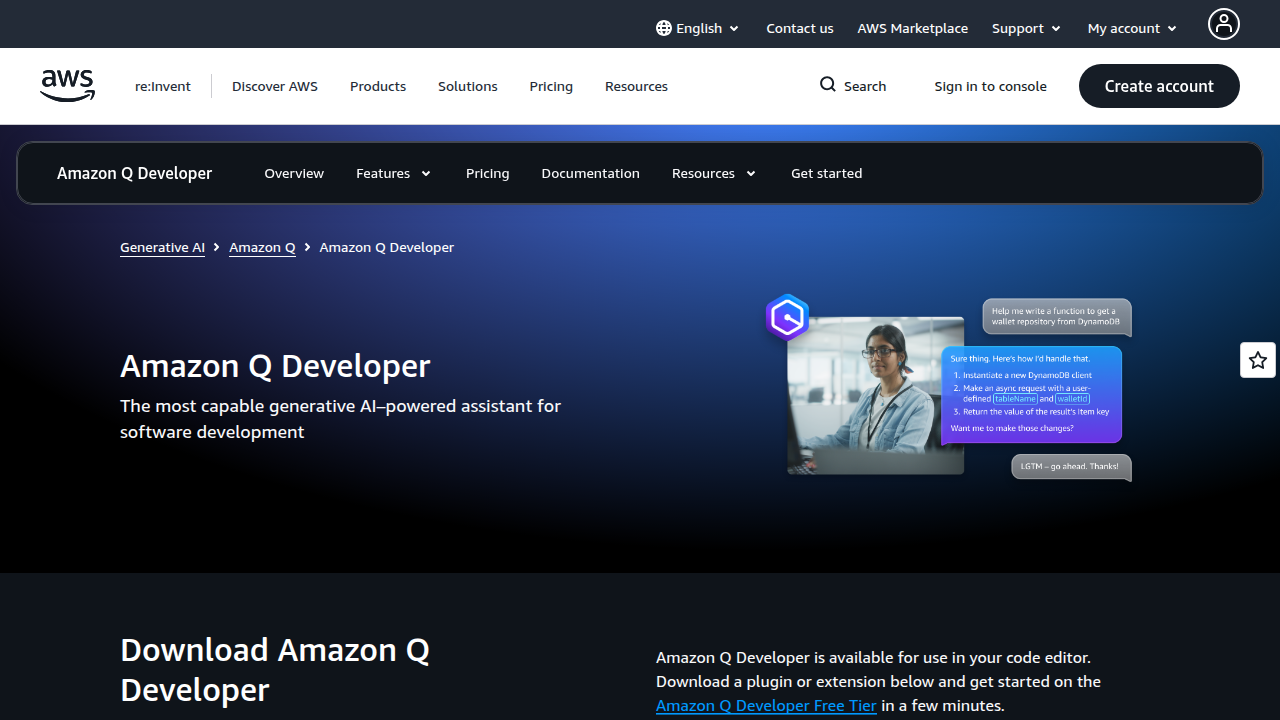Expand the Support menu
The height and width of the screenshot is (720, 1280).
pyautogui.click(x=1026, y=28)
